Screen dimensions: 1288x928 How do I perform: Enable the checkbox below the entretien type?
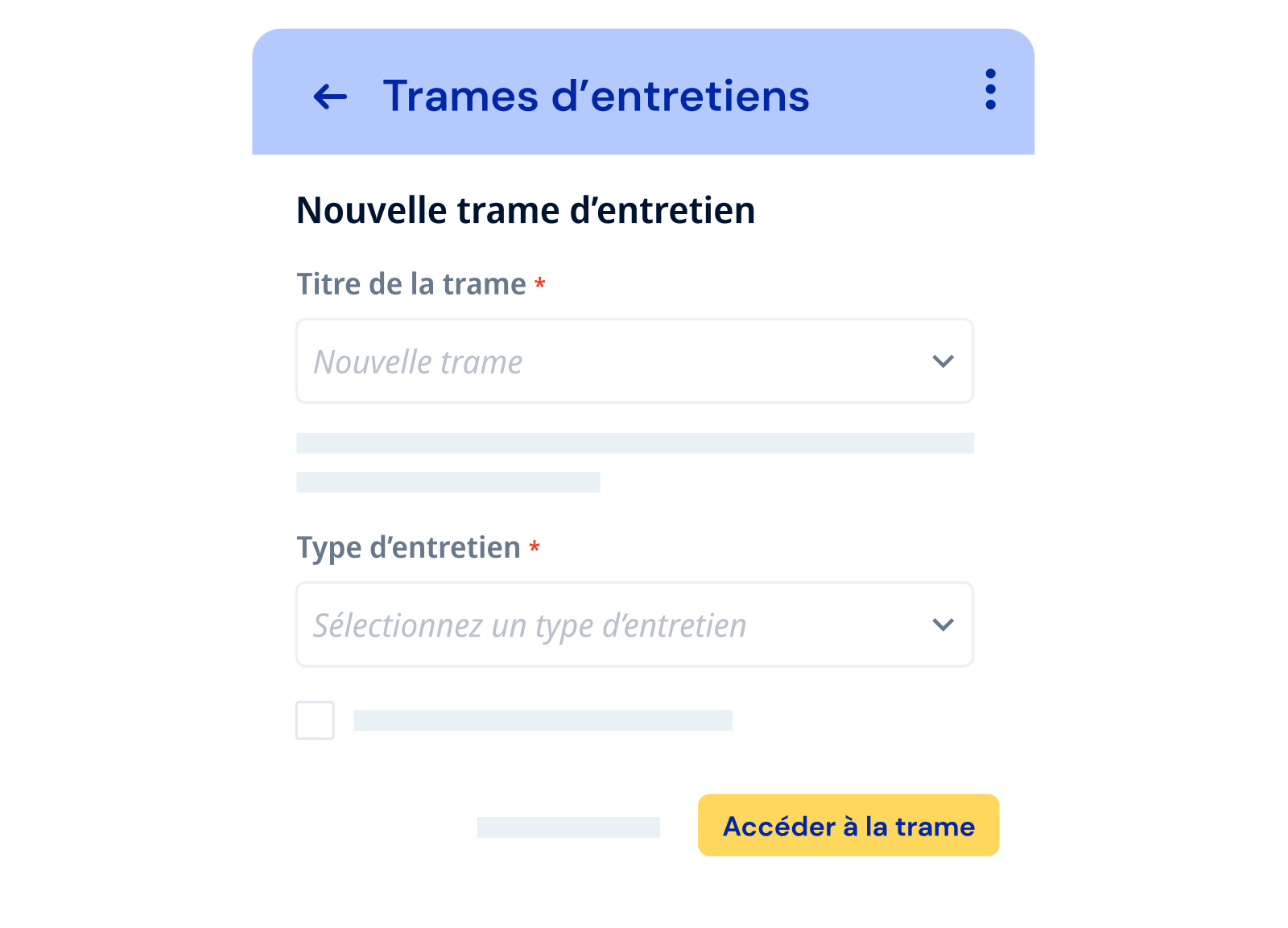coord(316,720)
